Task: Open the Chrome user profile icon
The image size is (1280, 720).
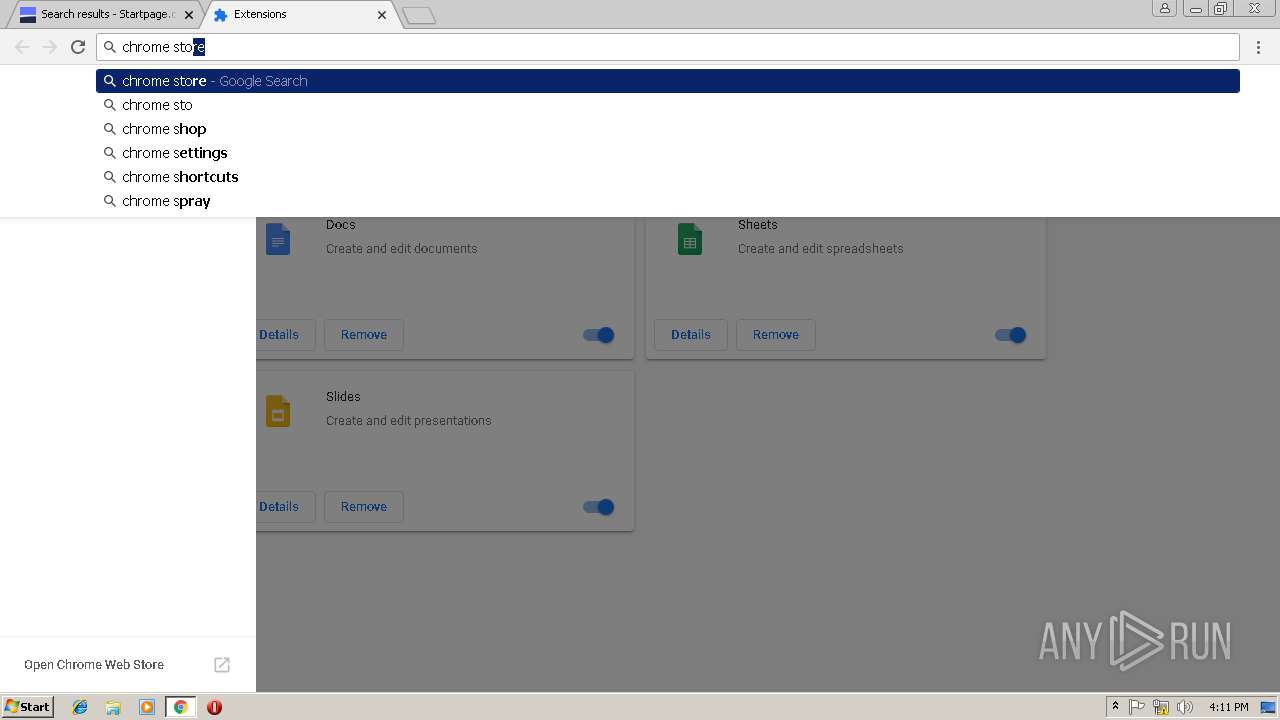Action: pyautogui.click(x=1164, y=8)
